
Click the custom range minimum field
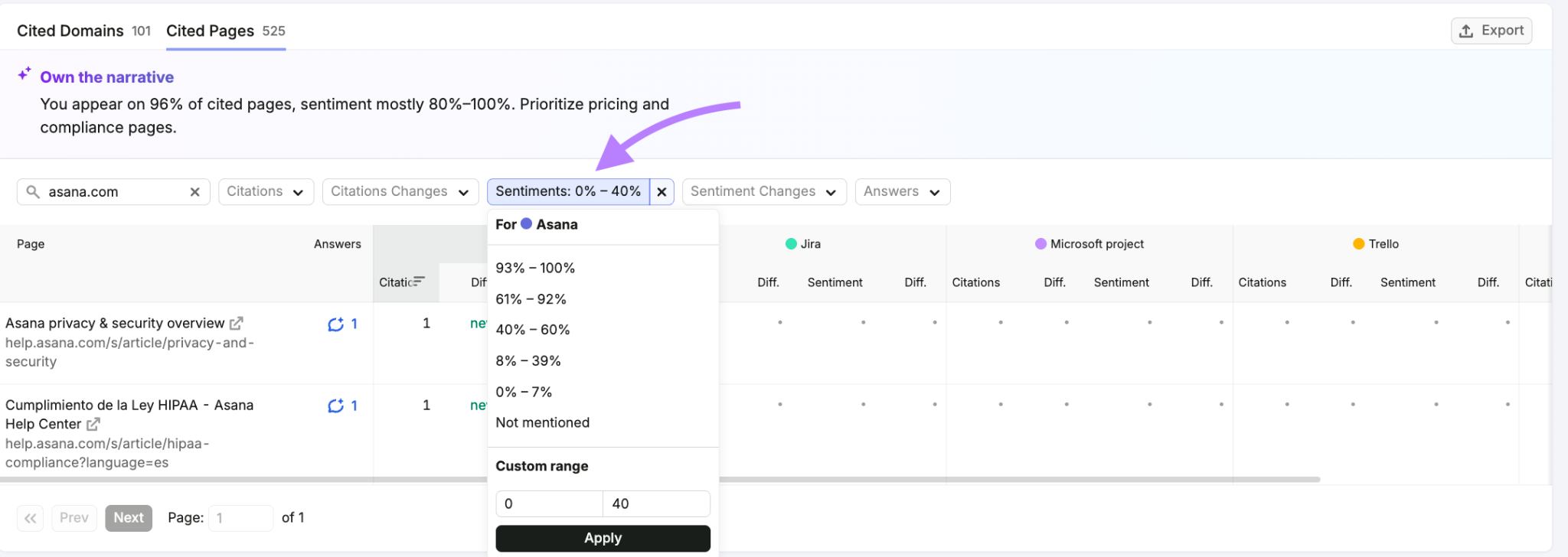549,503
